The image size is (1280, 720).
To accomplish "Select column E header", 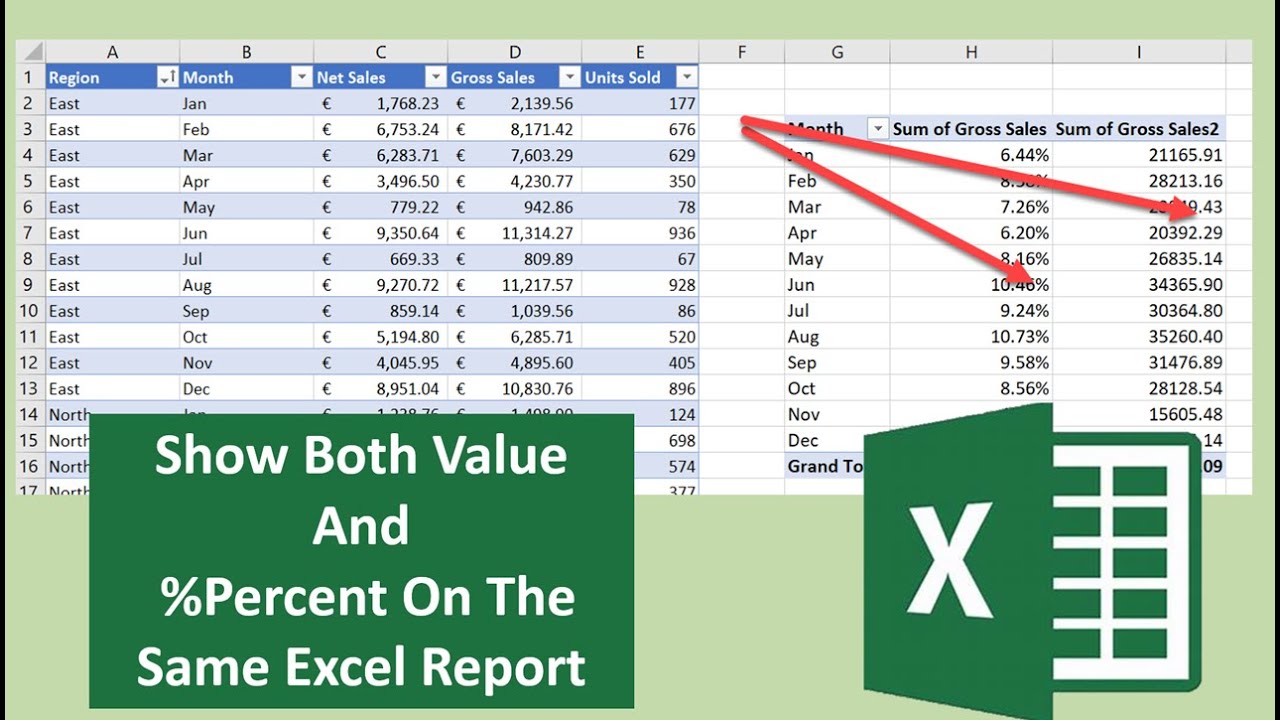I will [x=640, y=52].
